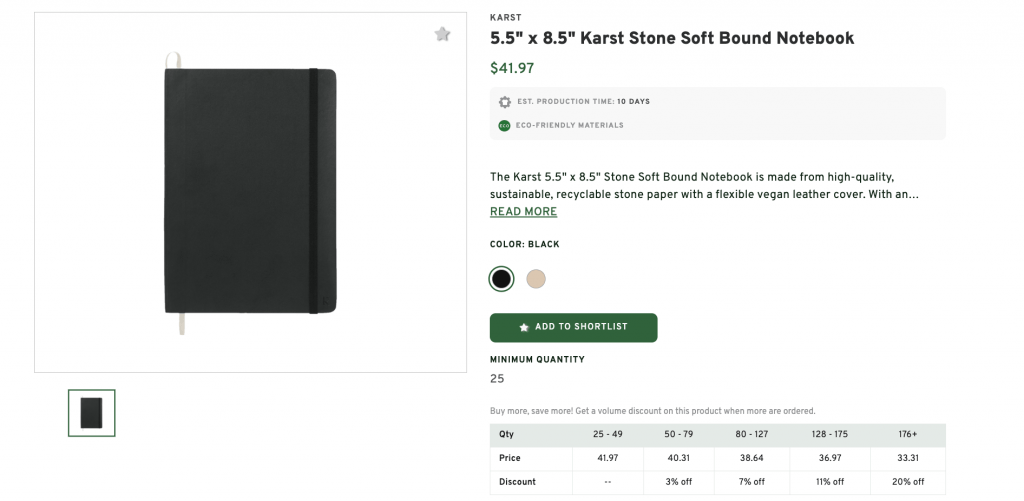The width and height of the screenshot is (1024, 501).
Task: Select the beige color swatch
Action: click(x=536, y=279)
